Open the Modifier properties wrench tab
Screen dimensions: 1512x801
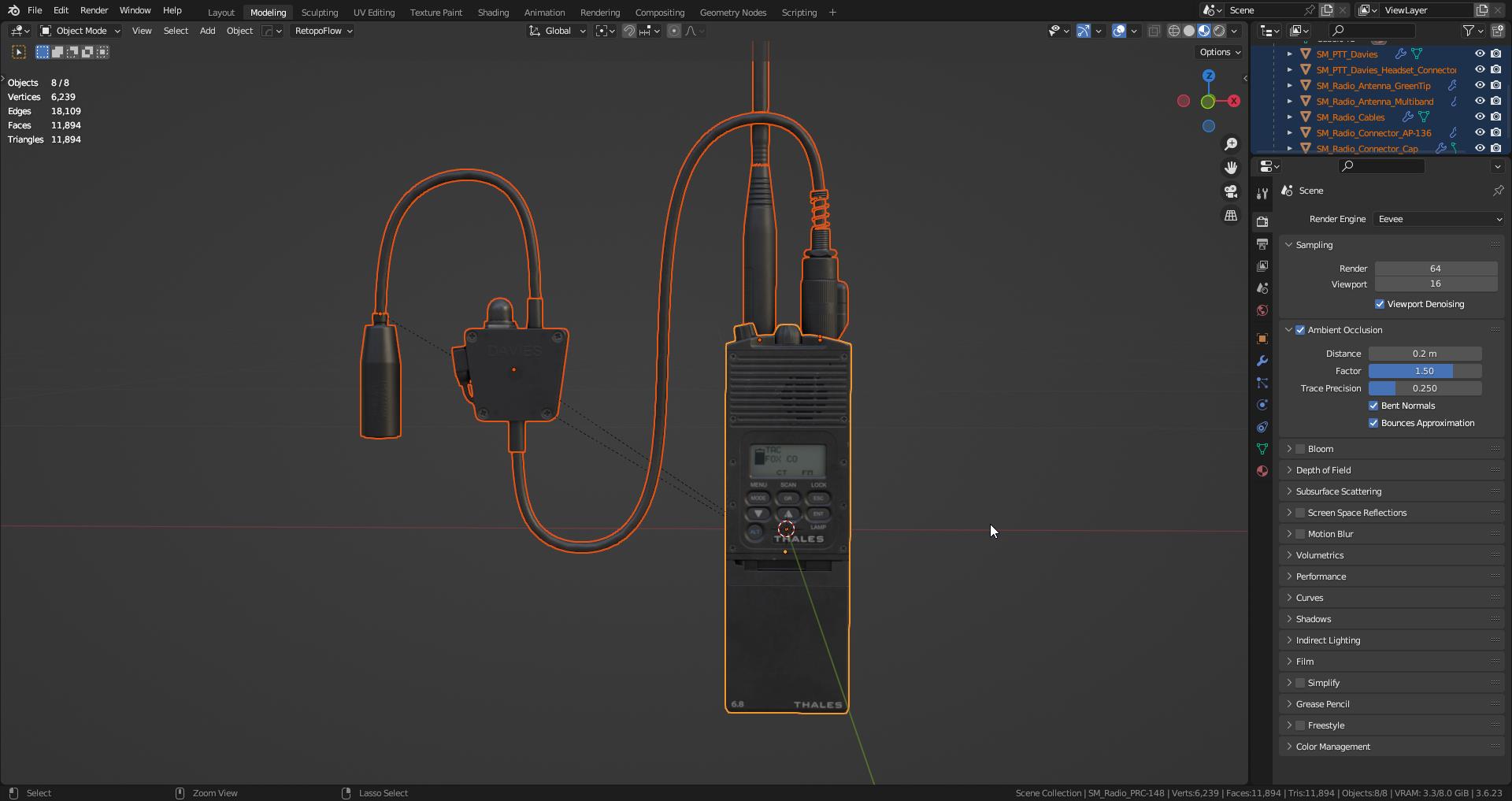(x=1262, y=361)
